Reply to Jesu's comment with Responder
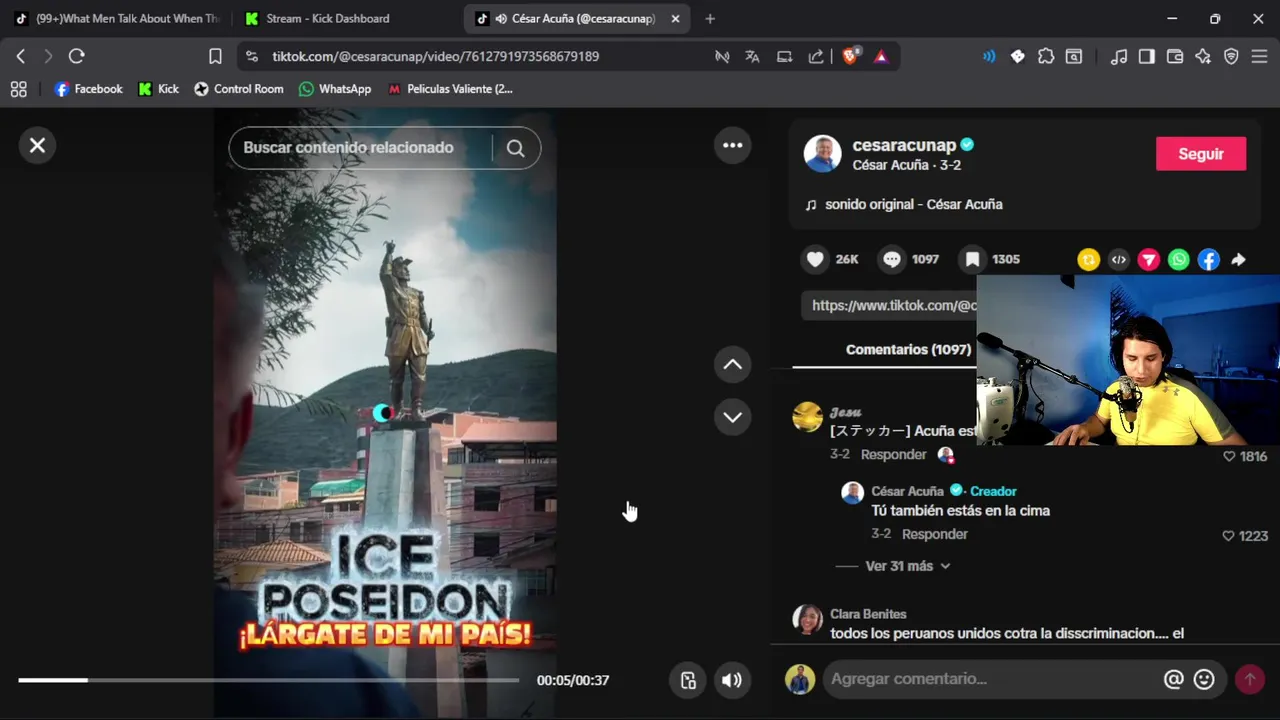 pos(893,454)
